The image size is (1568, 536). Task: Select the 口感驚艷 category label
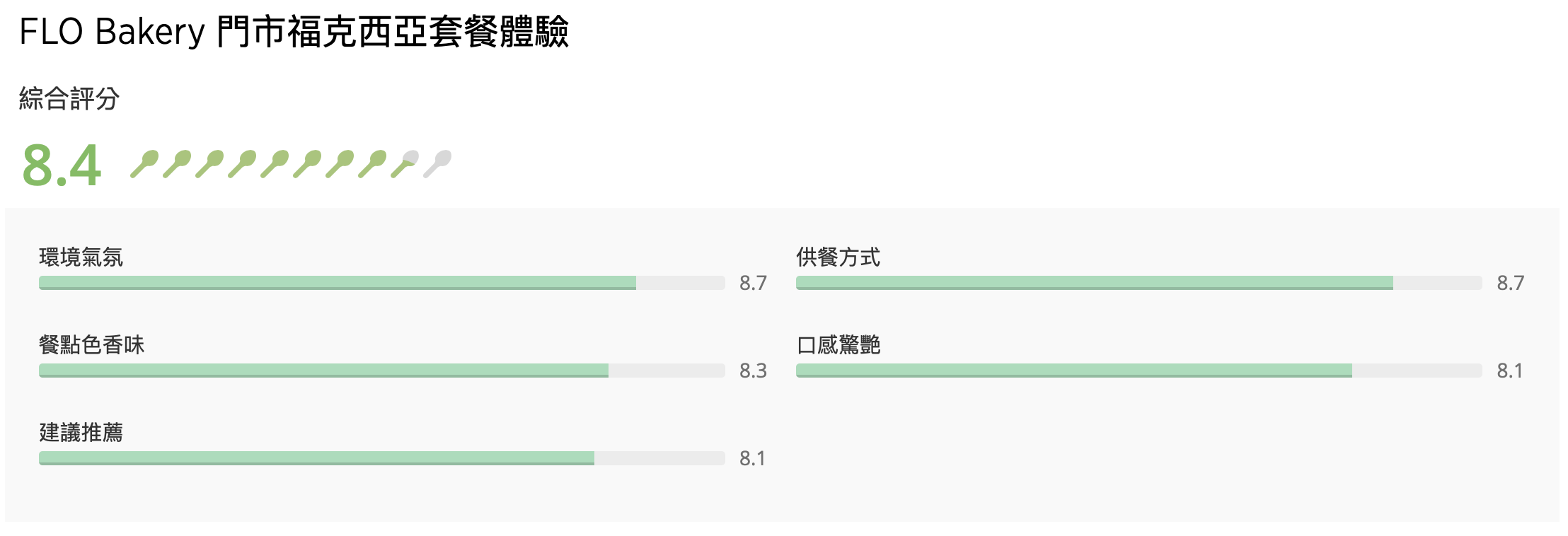pos(838,345)
